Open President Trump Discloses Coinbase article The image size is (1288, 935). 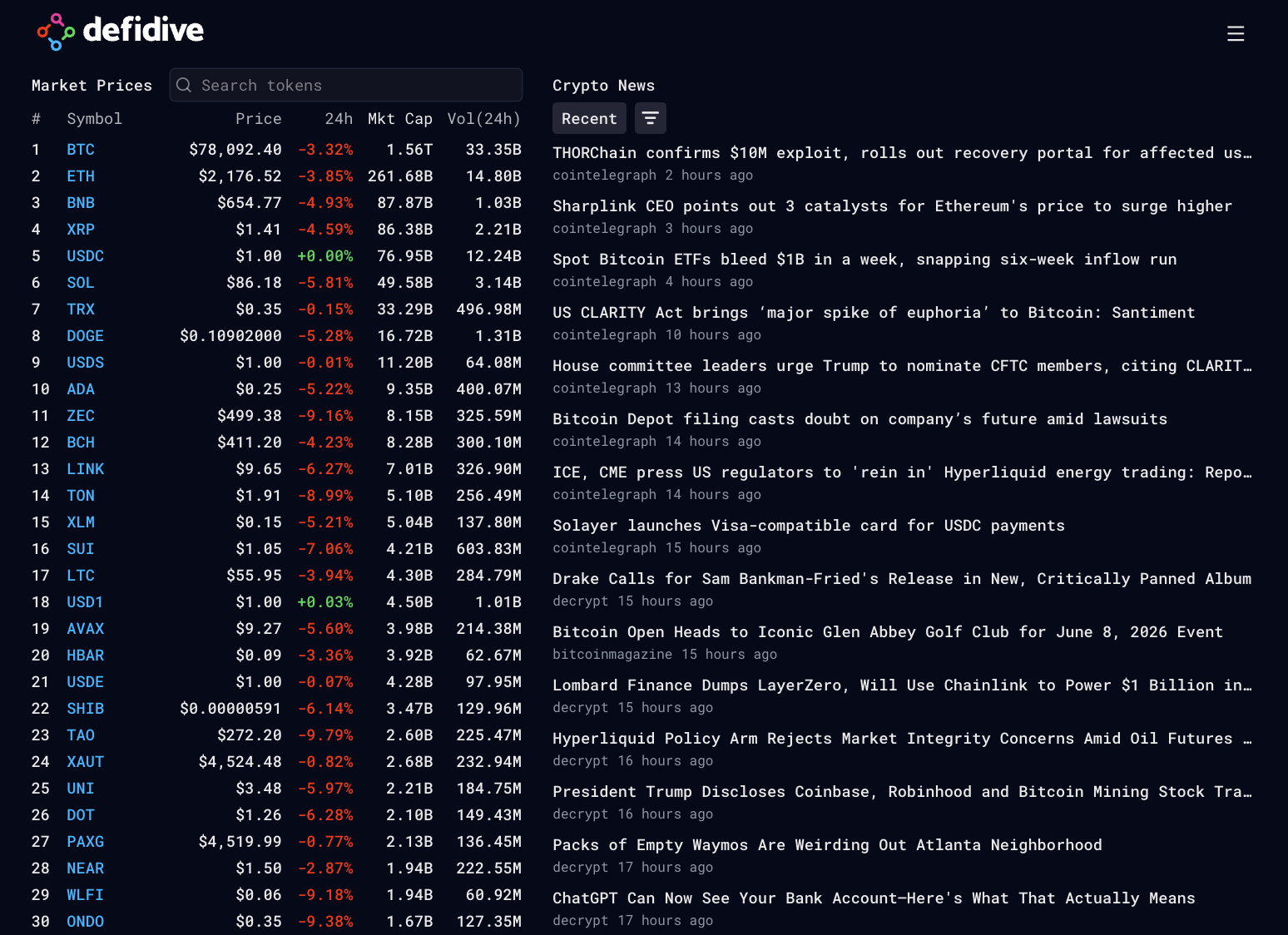click(x=902, y=792)
